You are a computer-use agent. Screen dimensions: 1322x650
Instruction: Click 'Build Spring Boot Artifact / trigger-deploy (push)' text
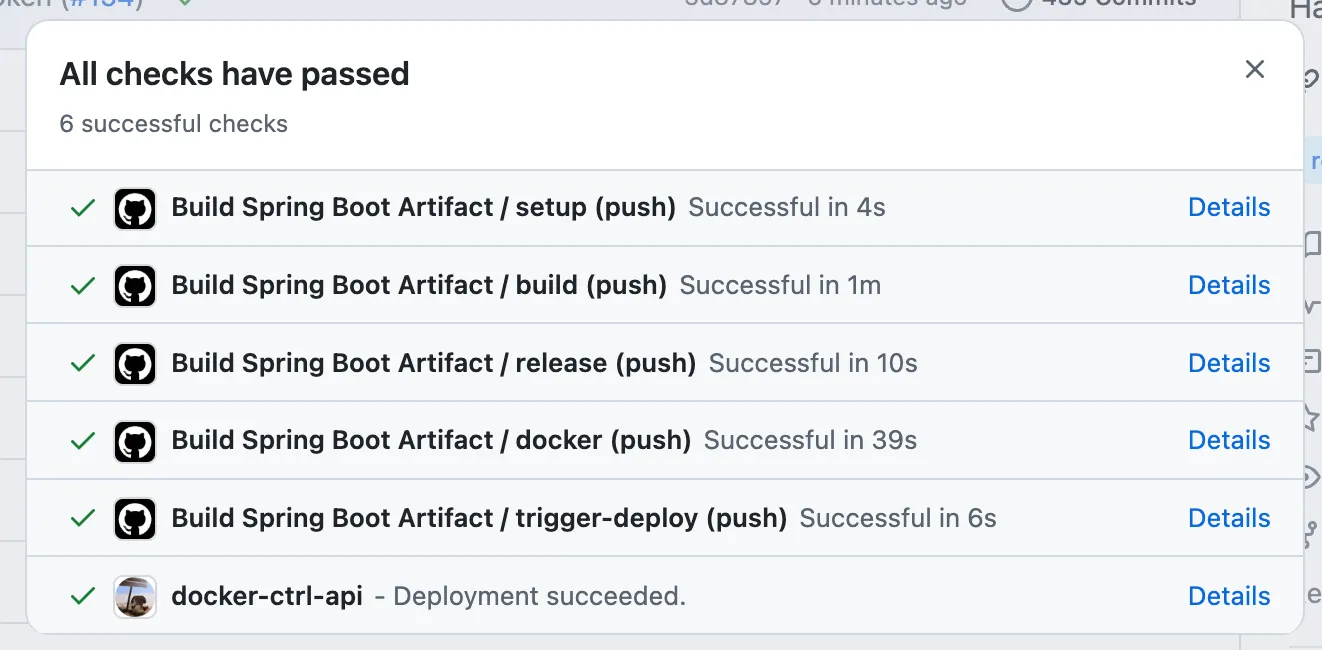tap(480, 518)
